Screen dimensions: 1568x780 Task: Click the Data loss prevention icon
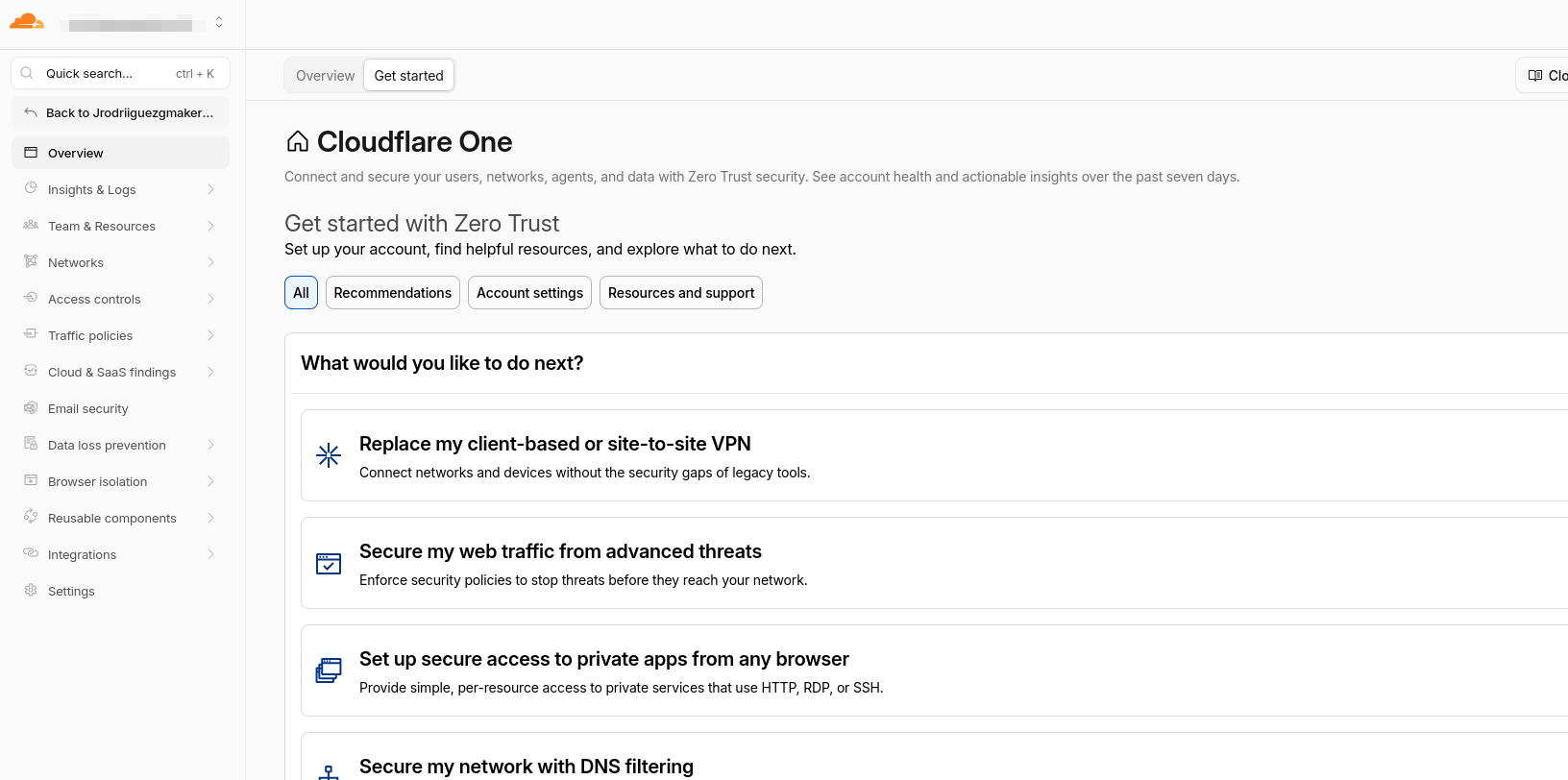click(x=31, y=445)
